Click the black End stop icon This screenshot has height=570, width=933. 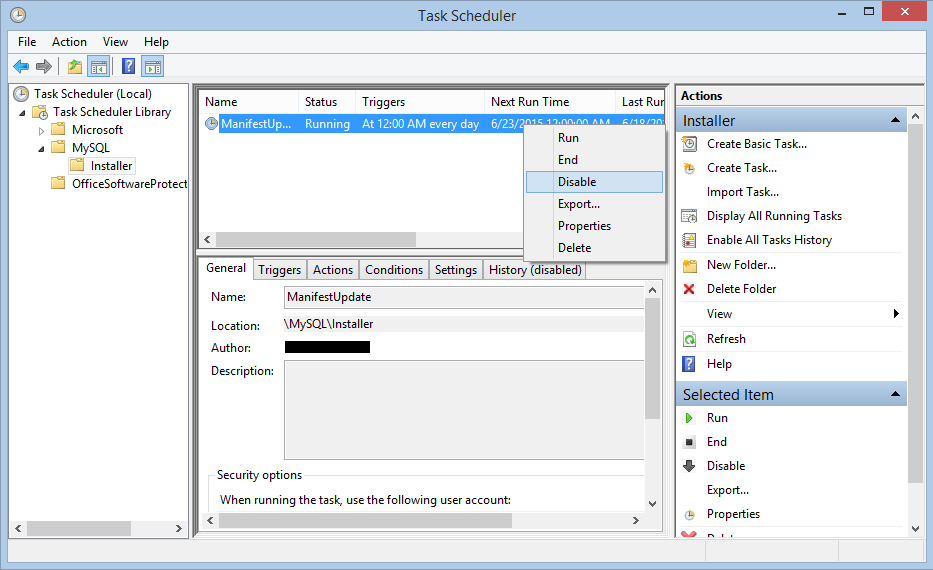[x=689, y=442]
